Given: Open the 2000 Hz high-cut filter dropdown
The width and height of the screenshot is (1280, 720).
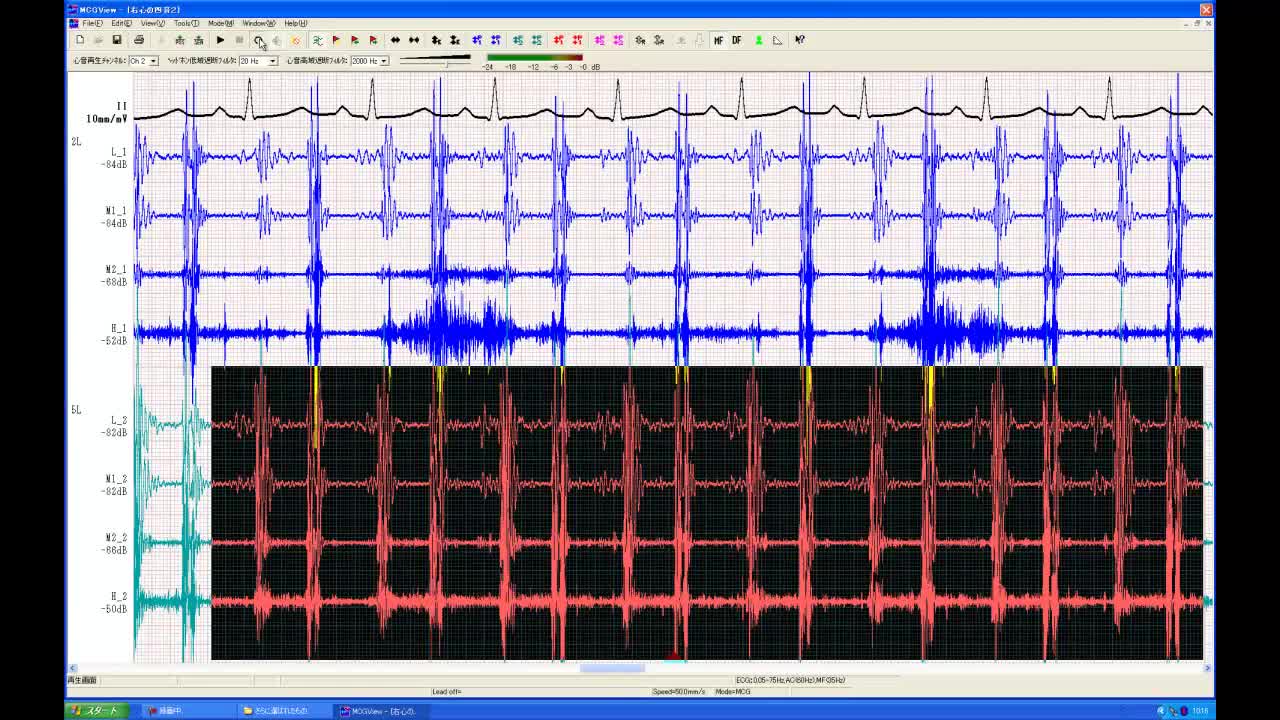Looking at the screenshot, I should [383, 61].
